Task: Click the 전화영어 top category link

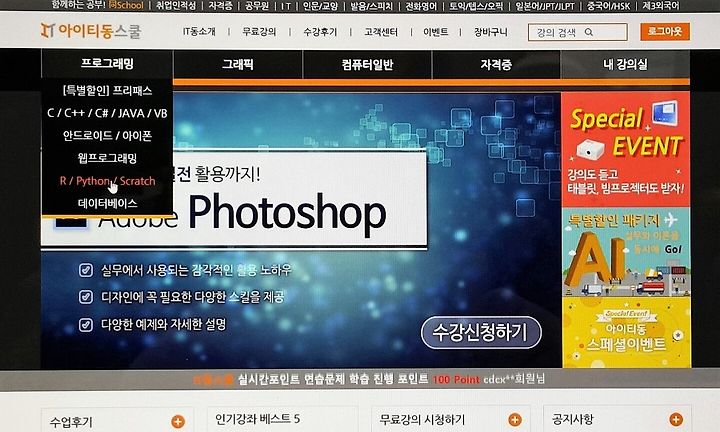Action: click(421, 6)
